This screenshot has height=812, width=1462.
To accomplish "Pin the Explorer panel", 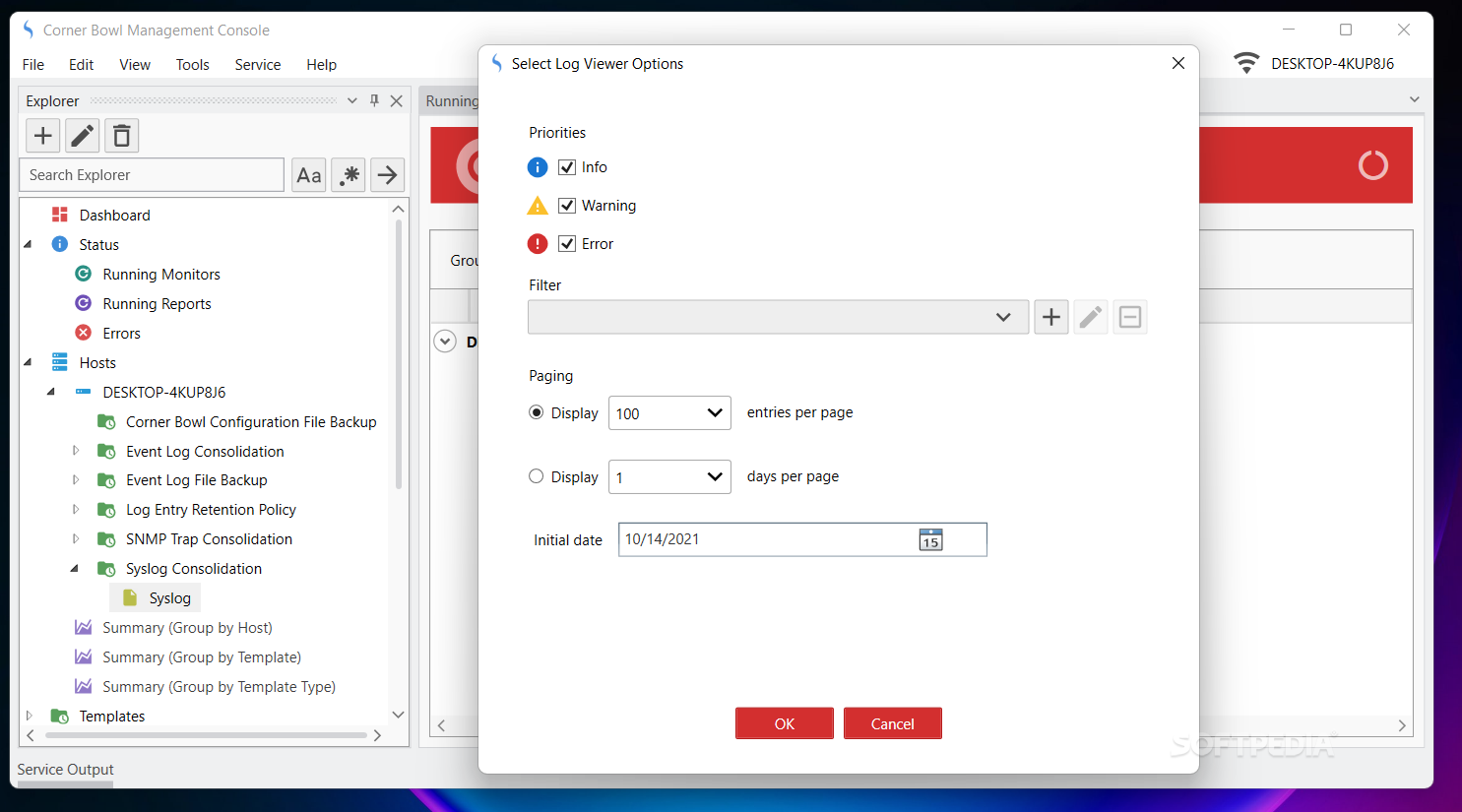I will point(374,100).
